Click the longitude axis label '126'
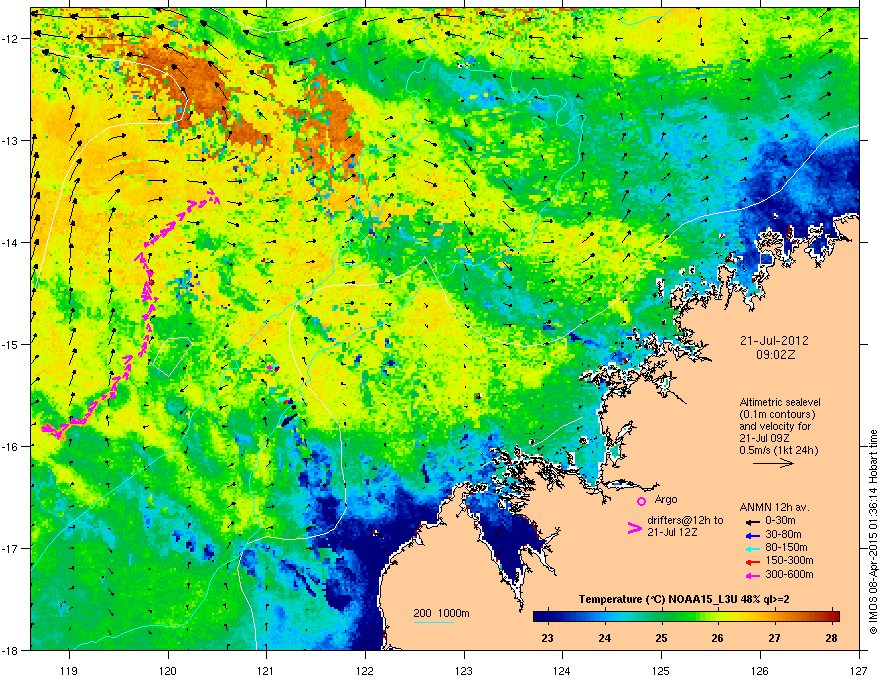The width and height of the screenshot is (880, 680). 760,670
